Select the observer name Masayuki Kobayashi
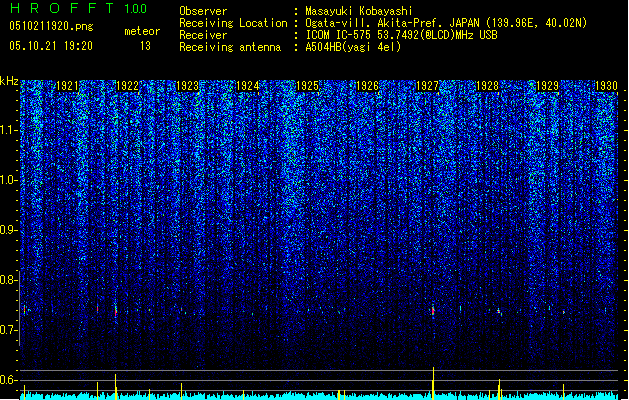This screenshot has height=400, width=629. 359,11
